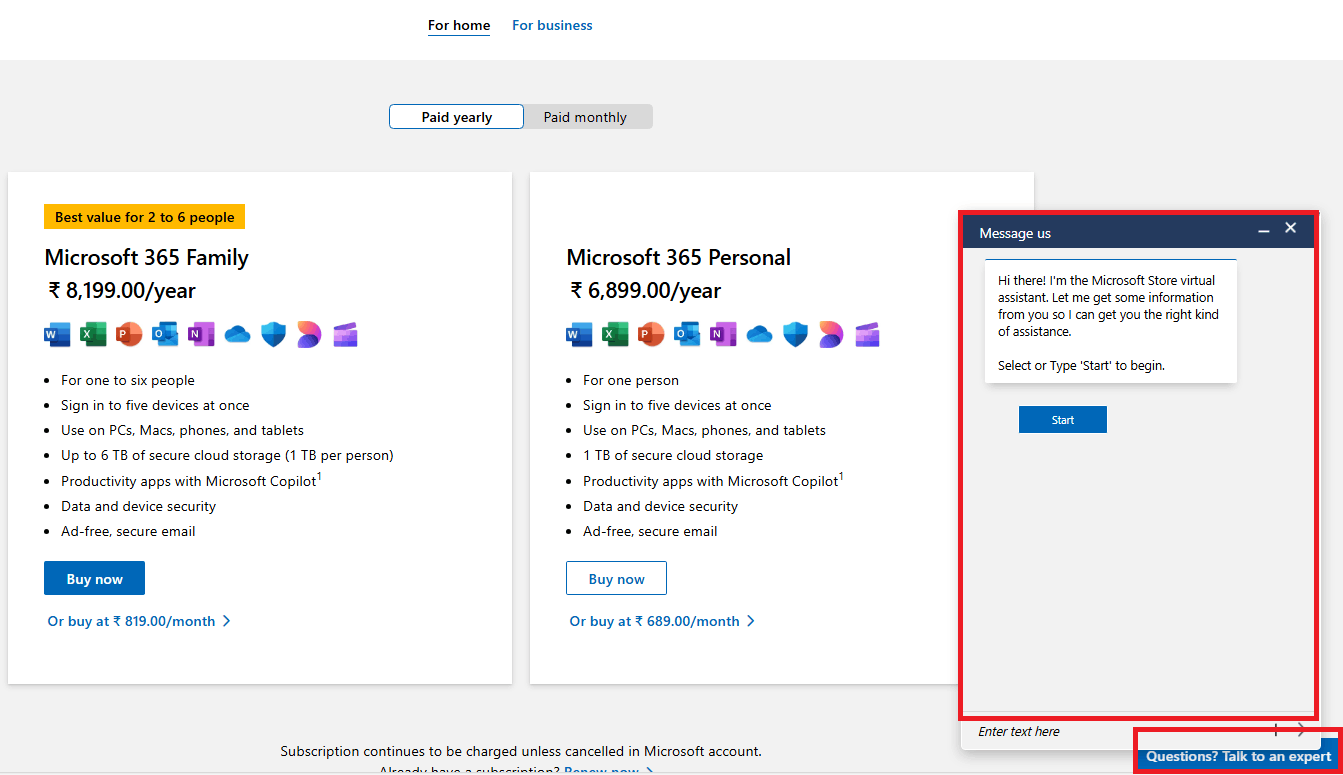Click the Outlook icon in the Personal plan
This screenshot has width=1343, height=775.
coord(687,335)
